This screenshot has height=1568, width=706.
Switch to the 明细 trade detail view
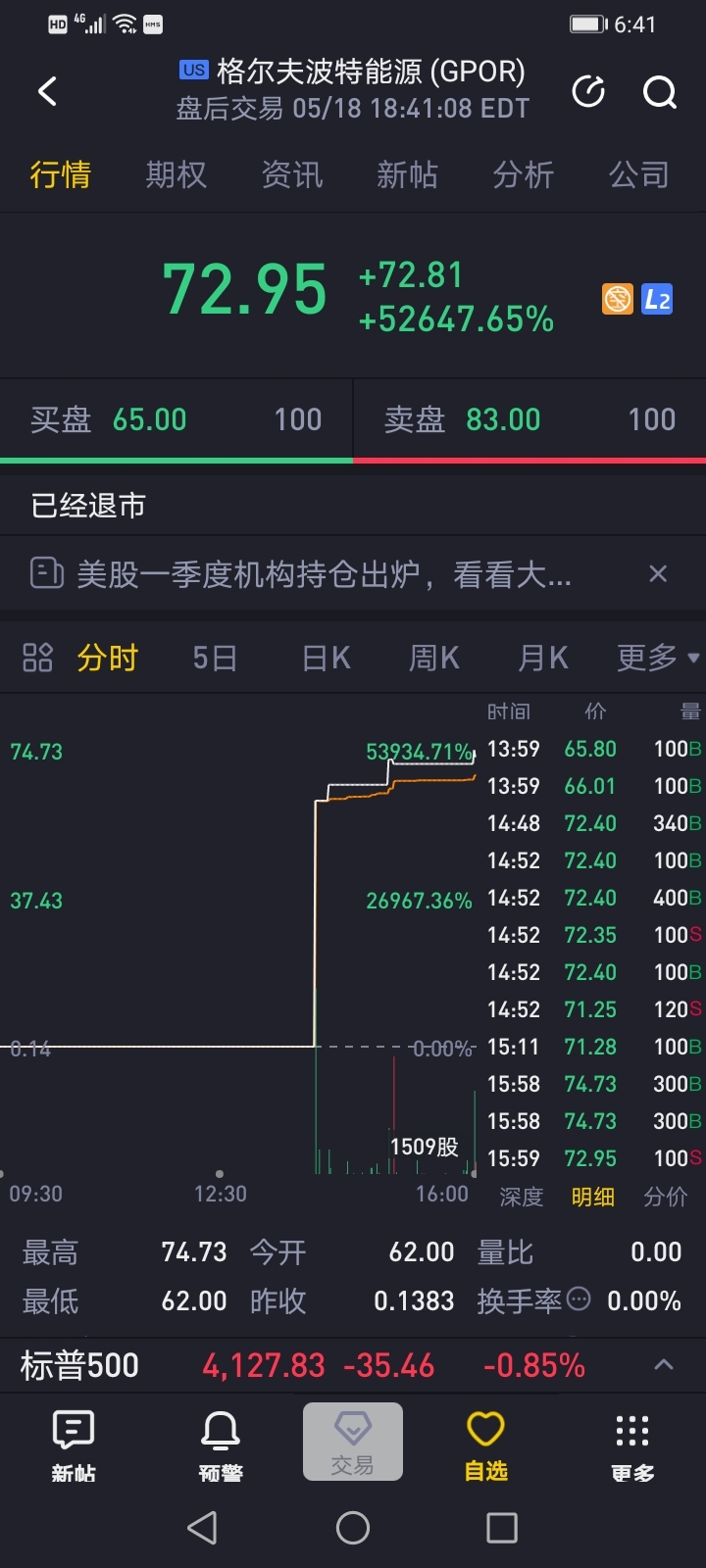pyautogui.click(x=593, y=1197)
